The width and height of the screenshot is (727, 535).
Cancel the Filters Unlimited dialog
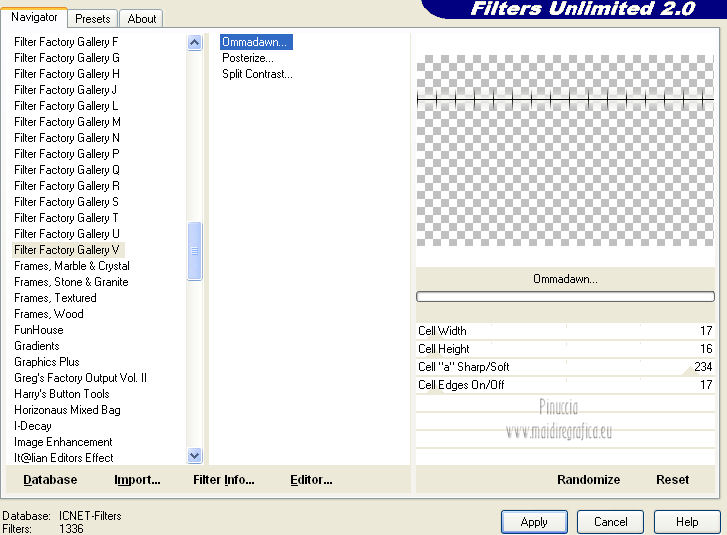click(610, 522)
